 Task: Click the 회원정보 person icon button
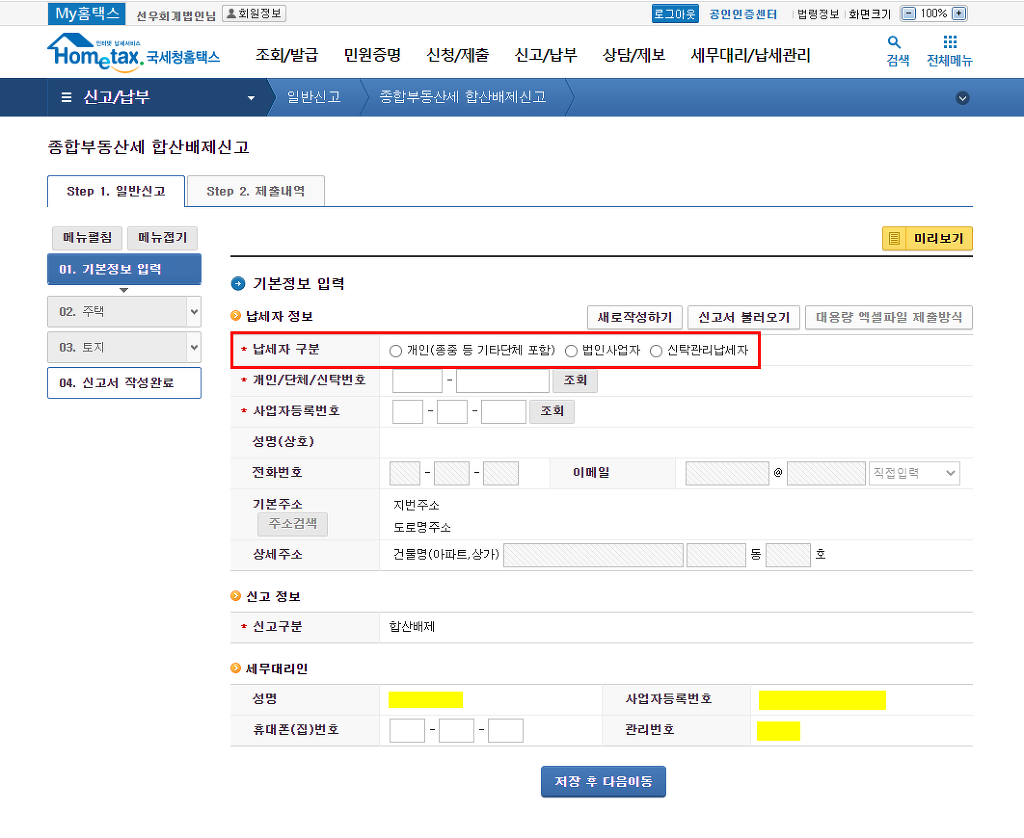tap(254, 13)
